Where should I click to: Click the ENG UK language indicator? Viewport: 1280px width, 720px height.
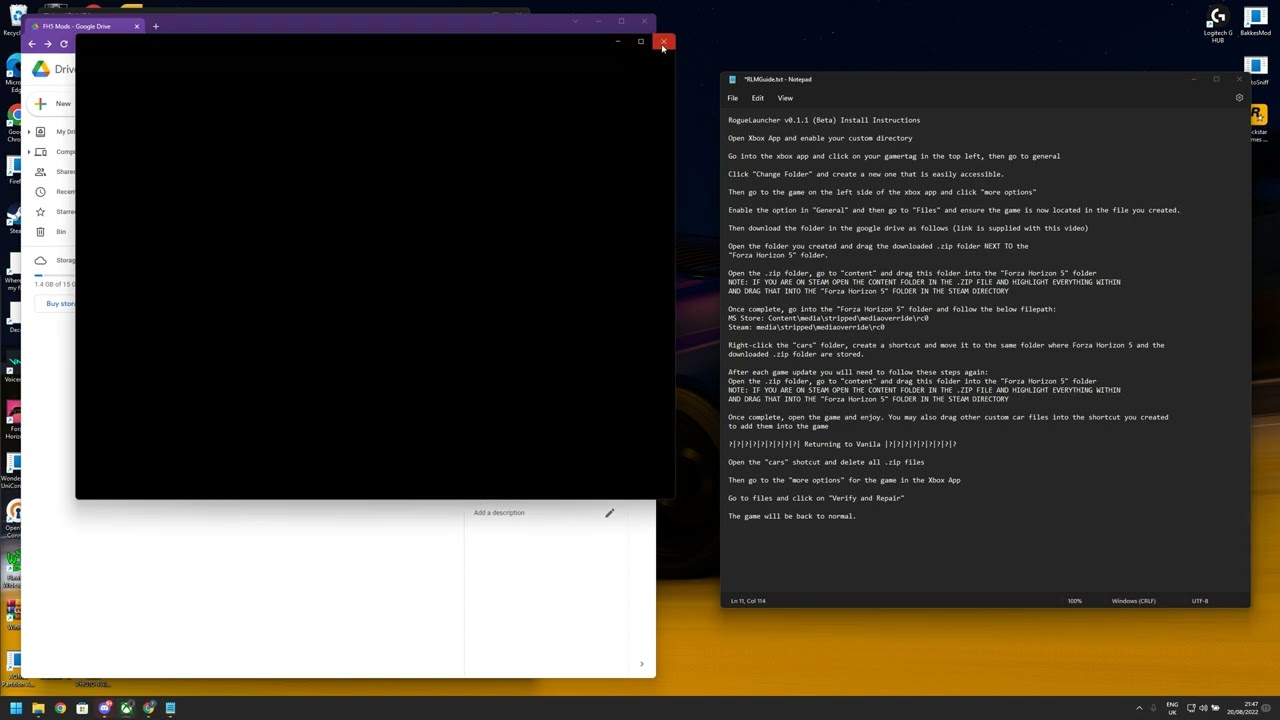pos(1172,708)
